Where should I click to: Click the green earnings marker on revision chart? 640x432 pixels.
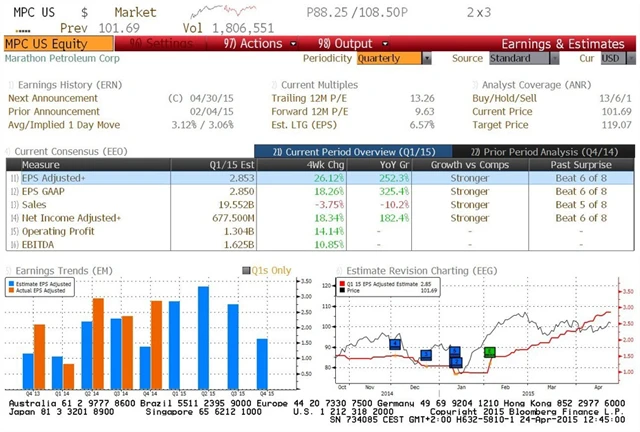tap(489, 352)
